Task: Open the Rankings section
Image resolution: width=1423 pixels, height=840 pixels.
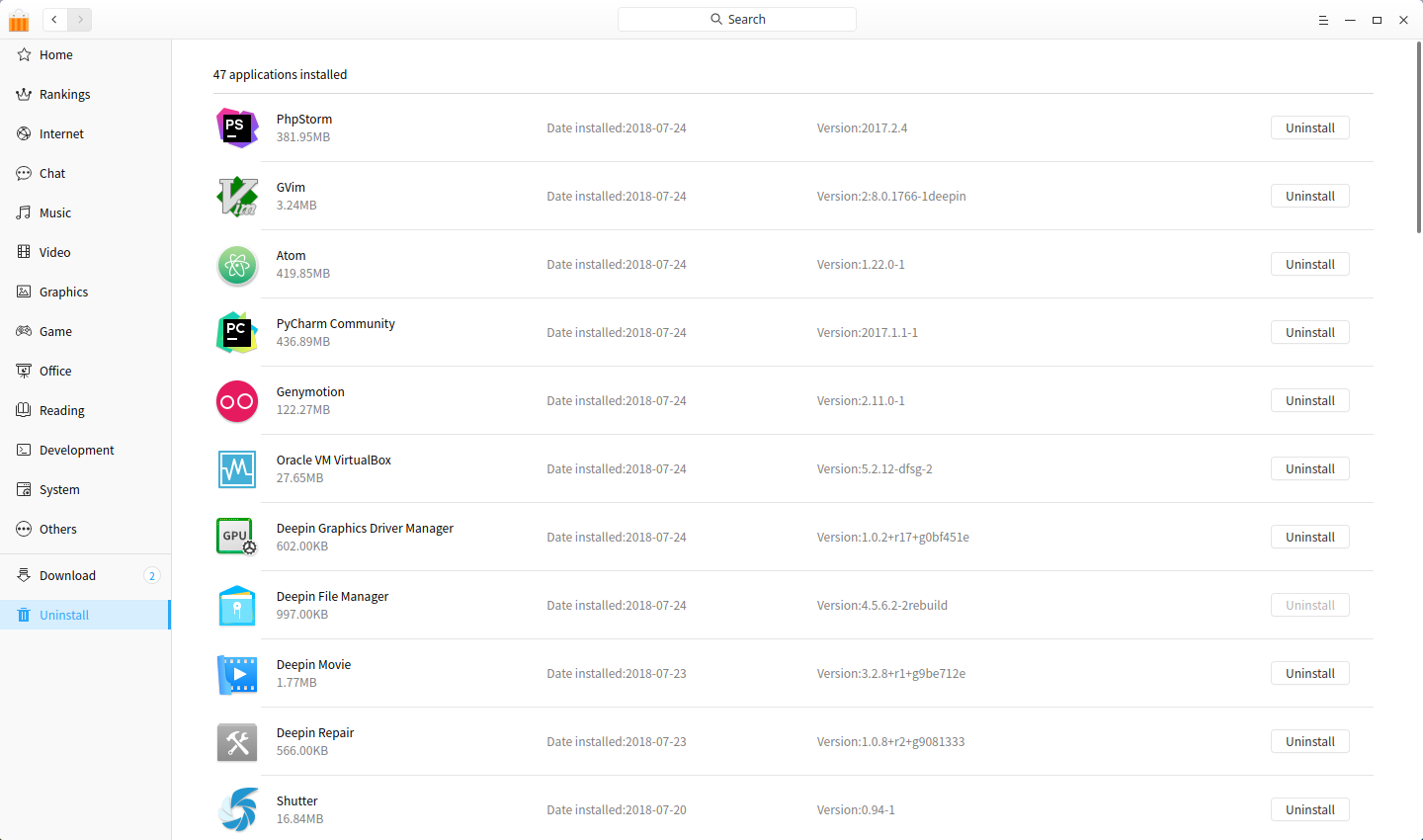Action: [85, 95]
